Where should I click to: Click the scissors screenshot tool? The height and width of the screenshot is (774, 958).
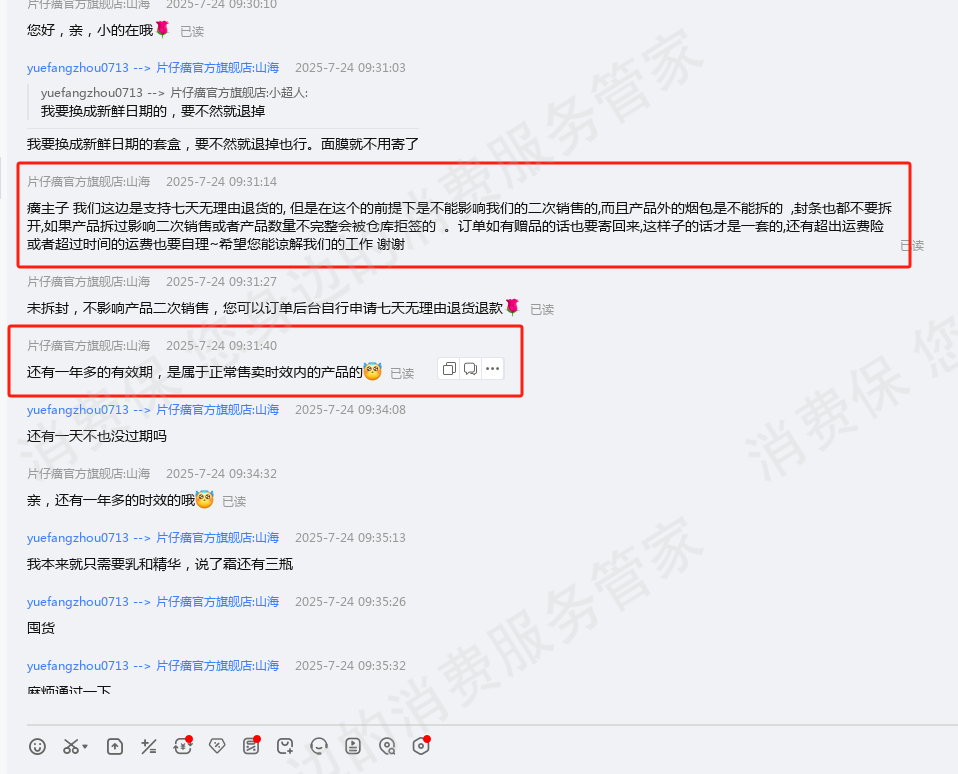point(70,746)
